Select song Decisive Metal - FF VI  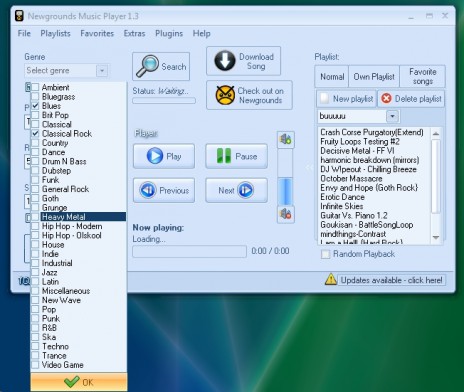pyautogui.click(x=357, y=151)
